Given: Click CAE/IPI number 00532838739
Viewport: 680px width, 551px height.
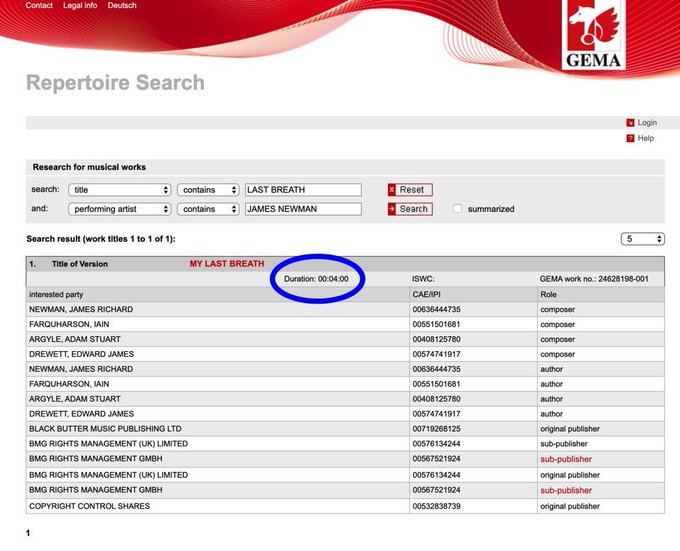Looking at the screenshot, I should 436,506.
